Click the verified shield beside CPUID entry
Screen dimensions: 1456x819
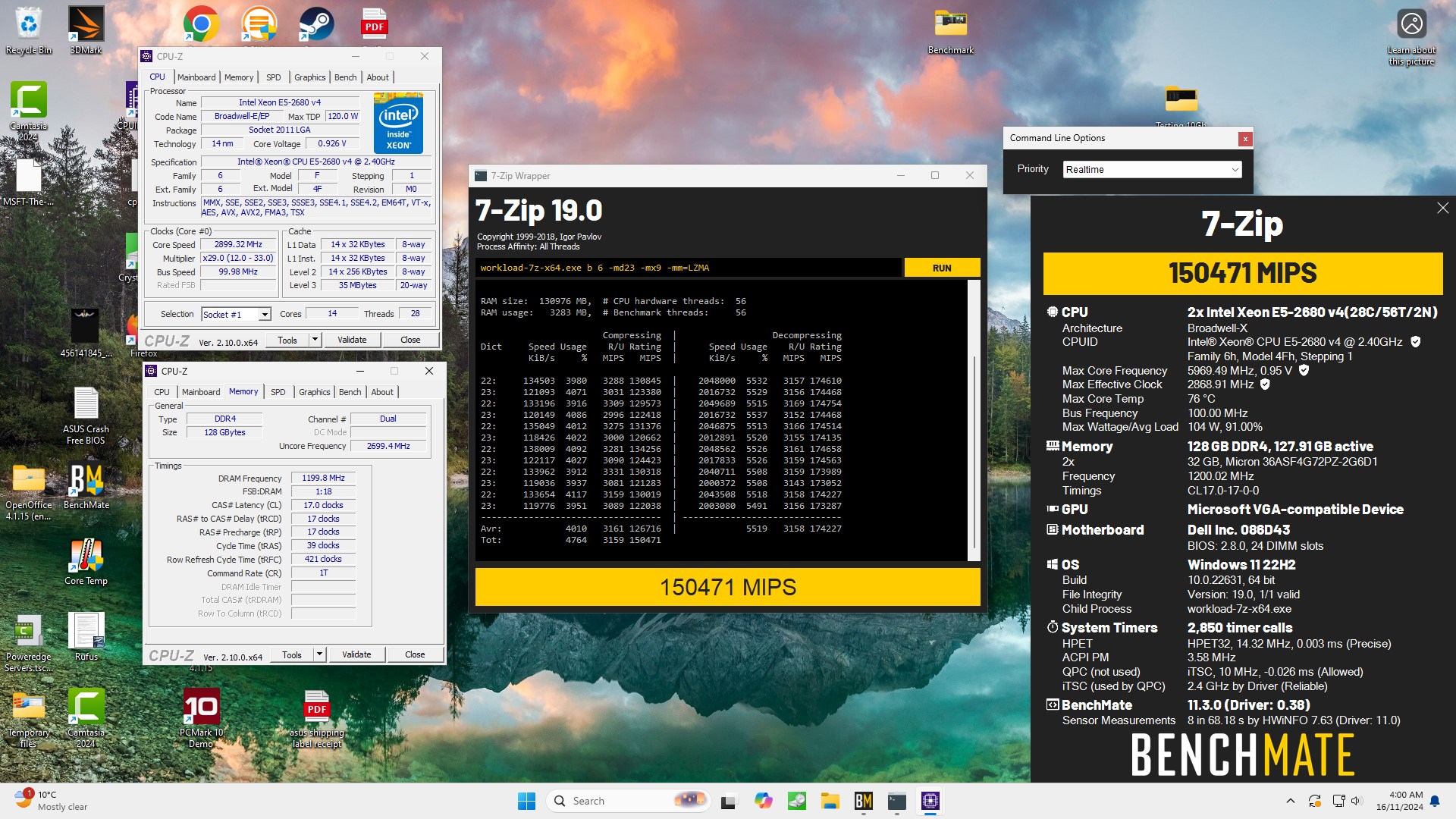(x=1415, y=342)
